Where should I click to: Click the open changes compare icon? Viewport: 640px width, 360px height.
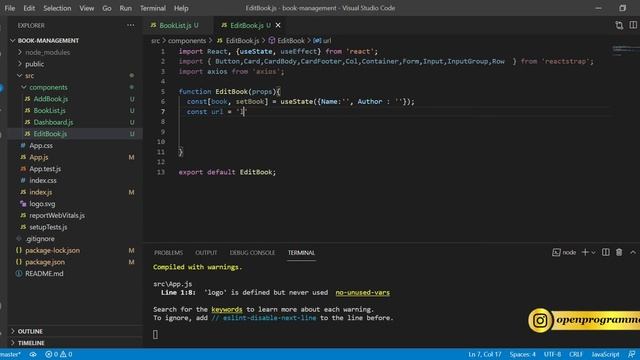[619, 25]
